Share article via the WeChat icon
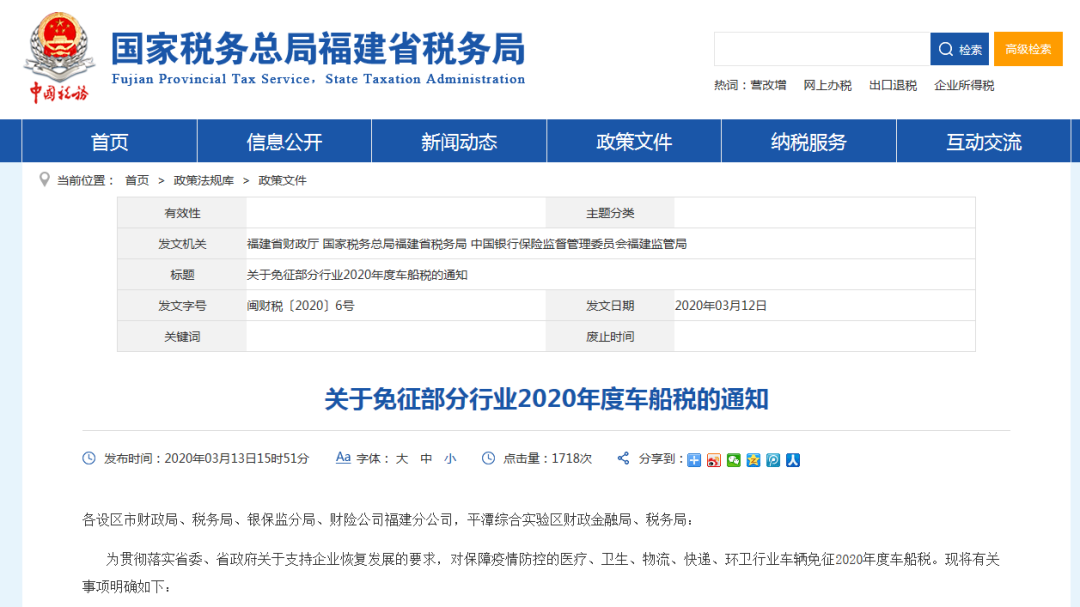Image resolution: width=1080 pixels, height=607 pixels. click(733, 460)
